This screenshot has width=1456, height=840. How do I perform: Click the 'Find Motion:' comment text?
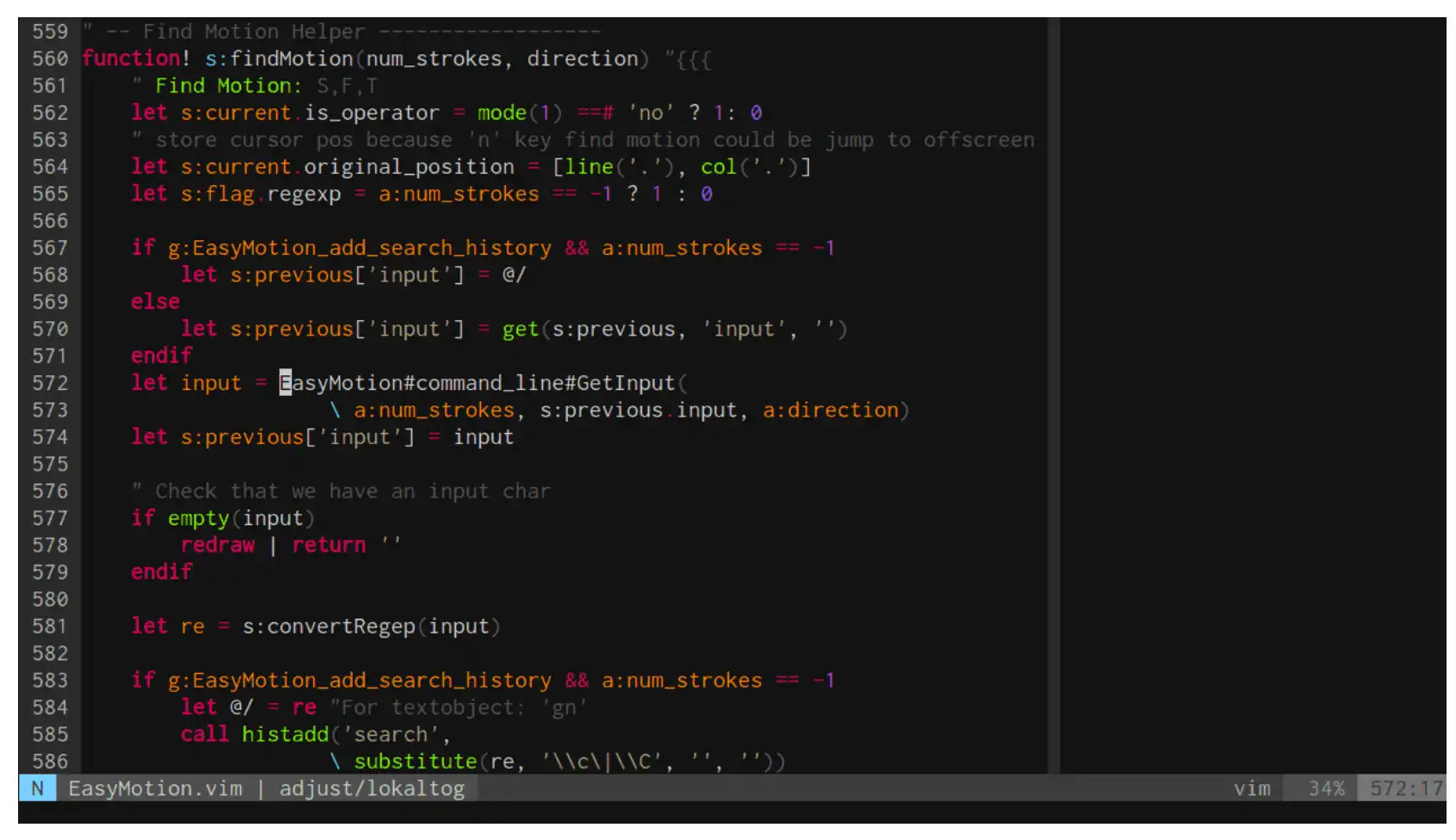[228, 86]
